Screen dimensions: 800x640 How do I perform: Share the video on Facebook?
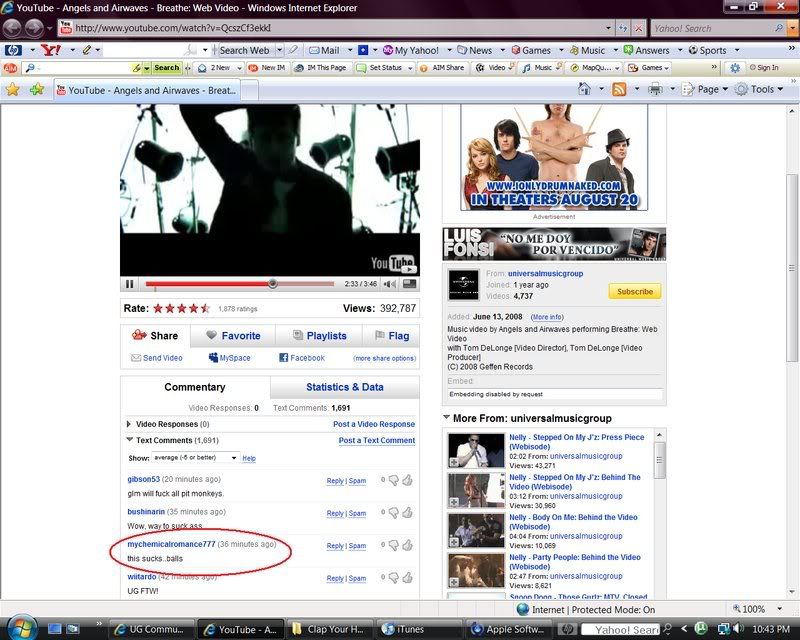(302, 358)
